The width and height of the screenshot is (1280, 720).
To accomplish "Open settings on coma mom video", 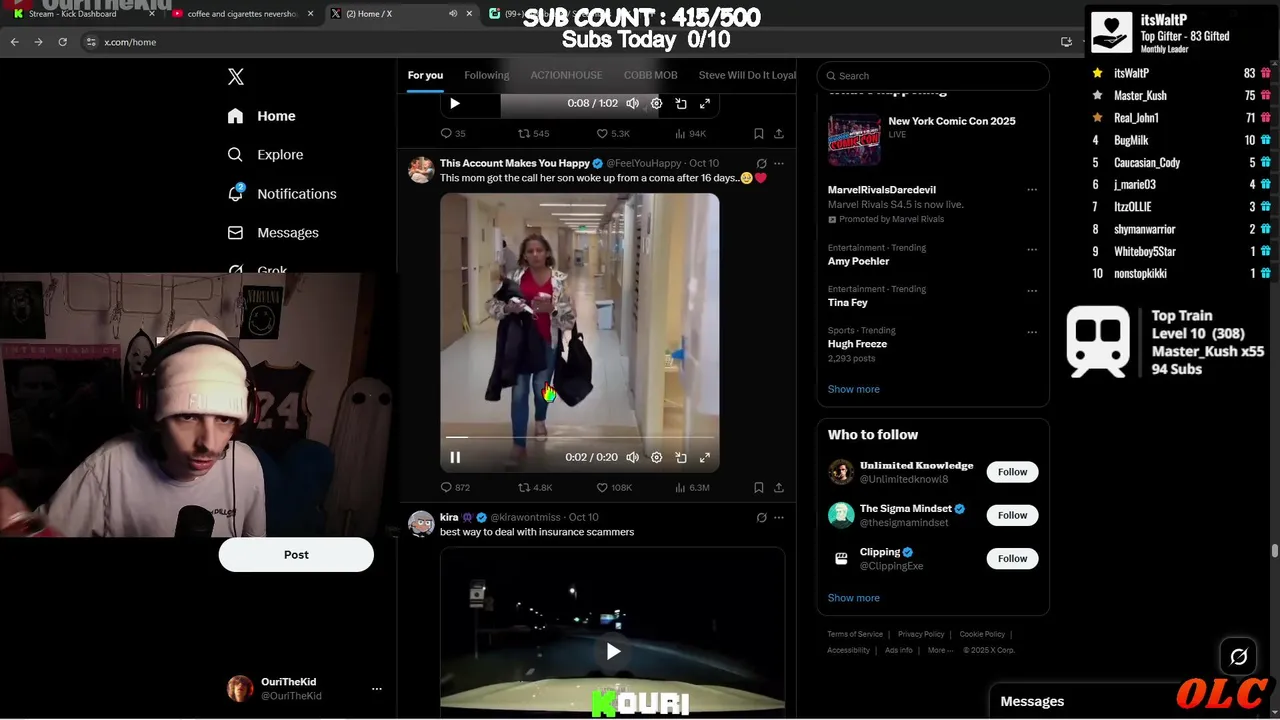I will pyautogui.click(x=656, y=457).
